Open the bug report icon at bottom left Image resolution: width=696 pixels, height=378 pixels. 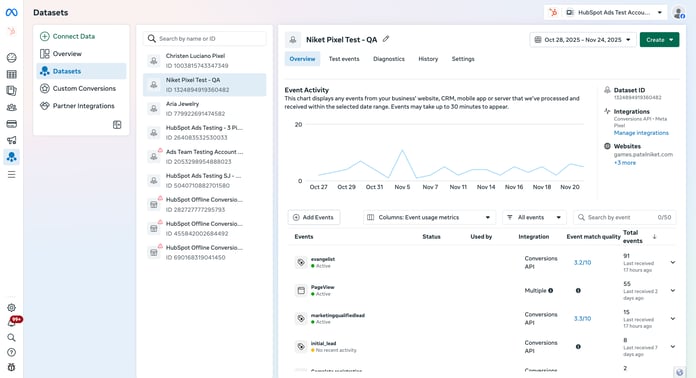coord(12,367)
